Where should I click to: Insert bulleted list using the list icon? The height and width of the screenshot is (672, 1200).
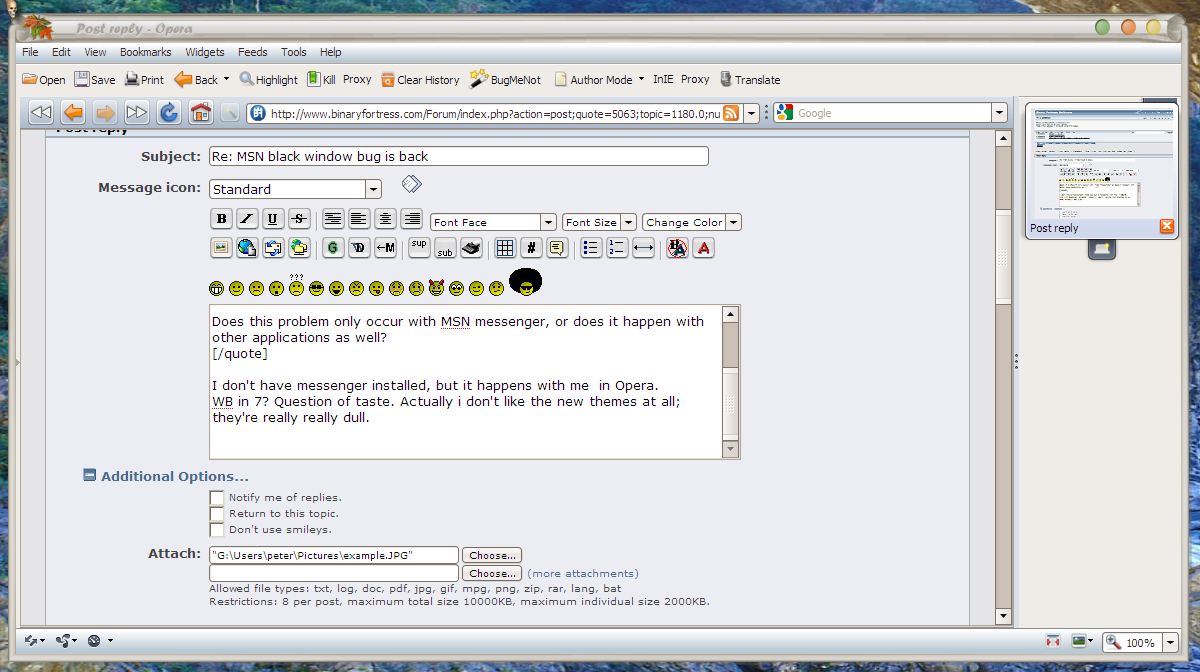[591, 248]
